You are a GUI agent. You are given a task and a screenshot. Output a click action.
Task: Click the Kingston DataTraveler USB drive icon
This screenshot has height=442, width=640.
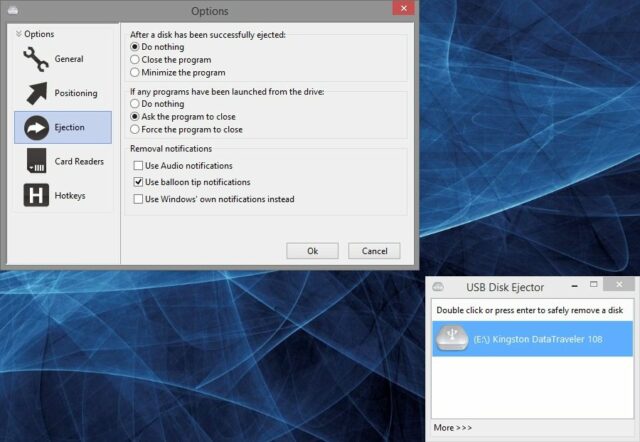click(453, 341)
